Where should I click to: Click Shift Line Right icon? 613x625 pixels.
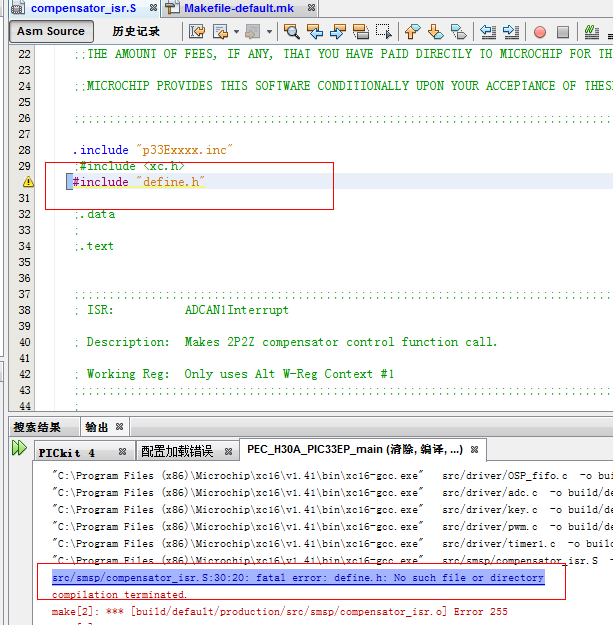(x=511, y=31)
